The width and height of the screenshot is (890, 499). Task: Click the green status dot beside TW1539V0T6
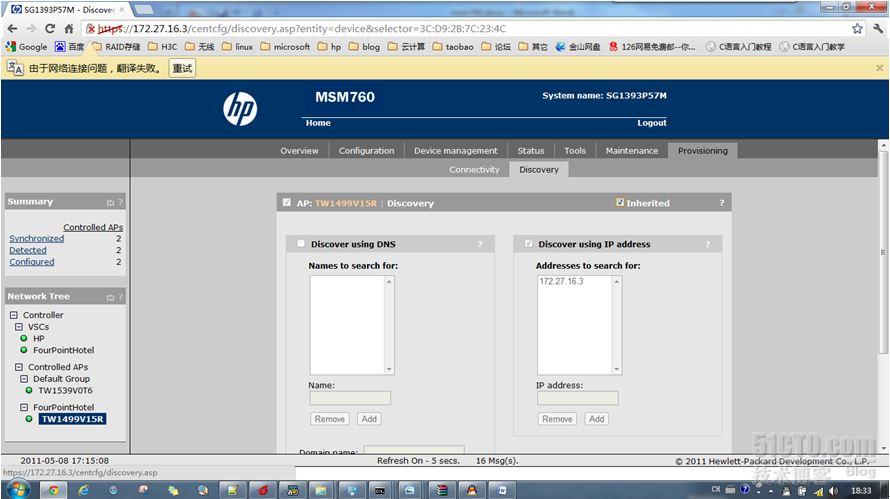tap(29, 390)
